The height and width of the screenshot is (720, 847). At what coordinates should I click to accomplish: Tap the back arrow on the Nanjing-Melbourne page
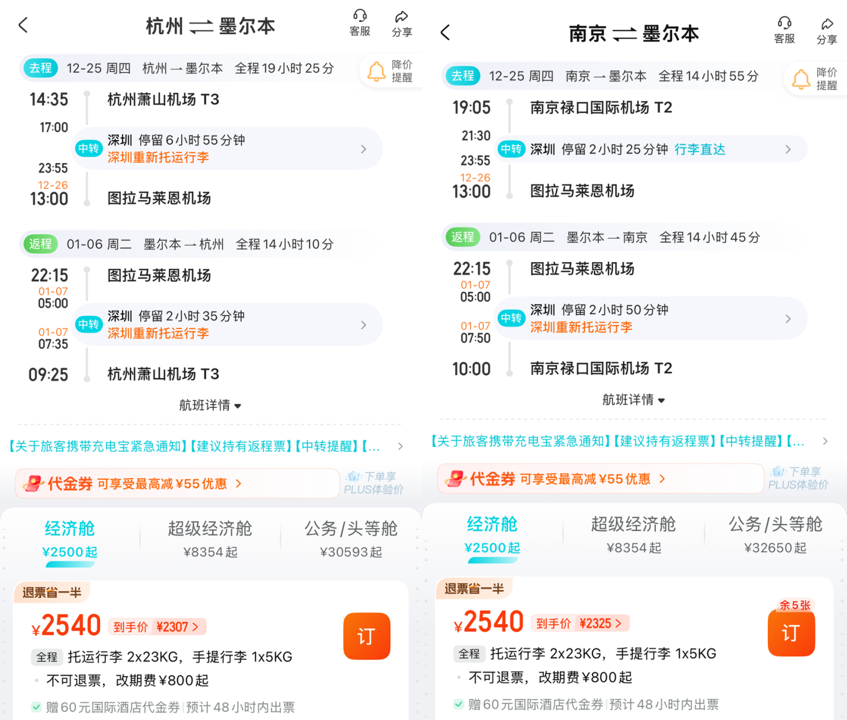coord(446,32)
